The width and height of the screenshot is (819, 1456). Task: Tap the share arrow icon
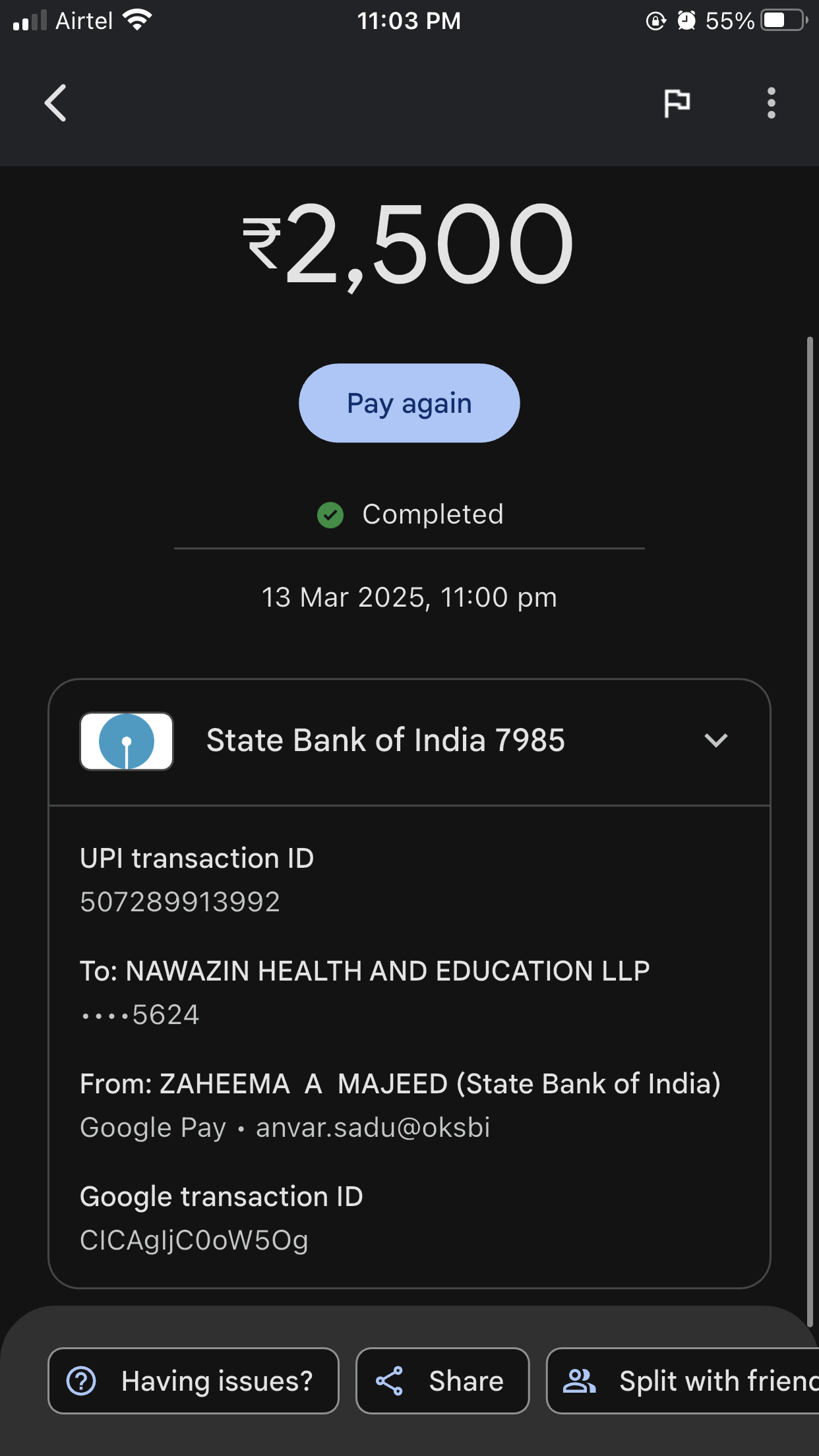pyautogui.click(x=389, y=1381)
